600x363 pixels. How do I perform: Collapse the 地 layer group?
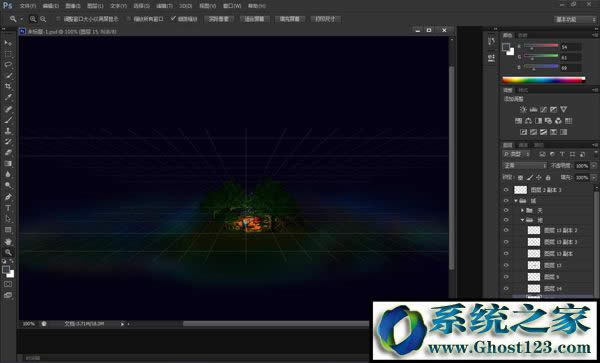pyautogui.click(x=522, y=220)
